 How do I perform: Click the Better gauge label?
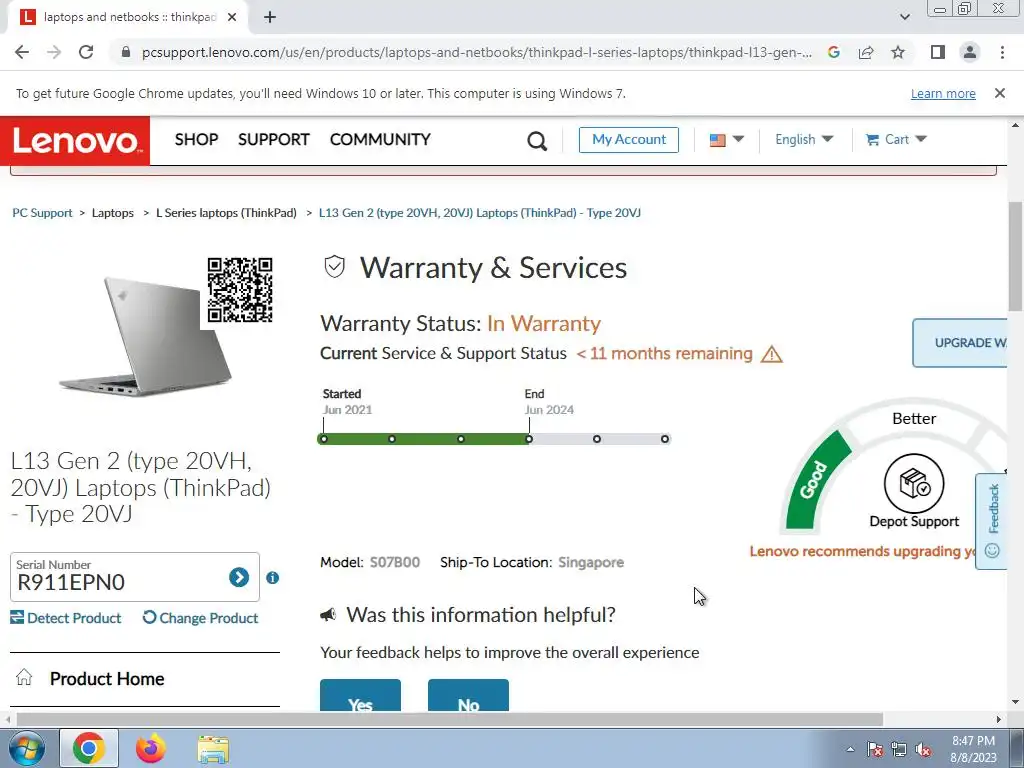click(x=914, y=419)
